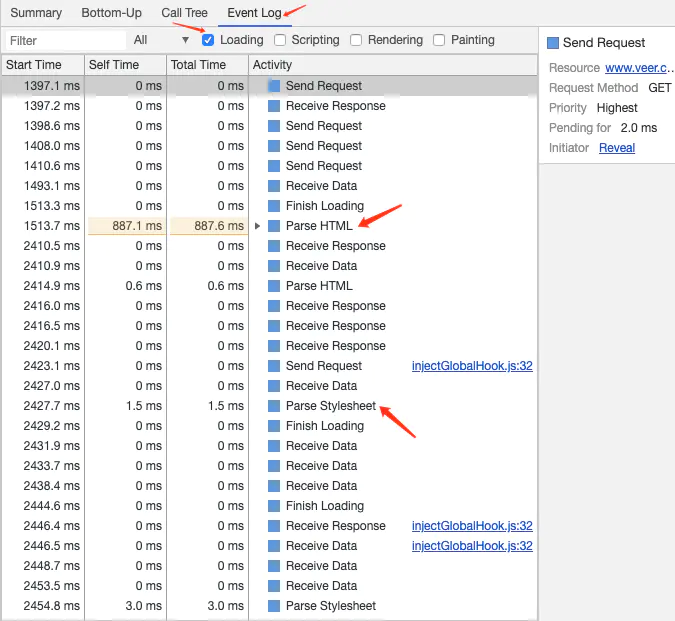Click the swatch icon of Receive Data 2446.5 ms
The image size is (675, 621).
pos(274,546)
